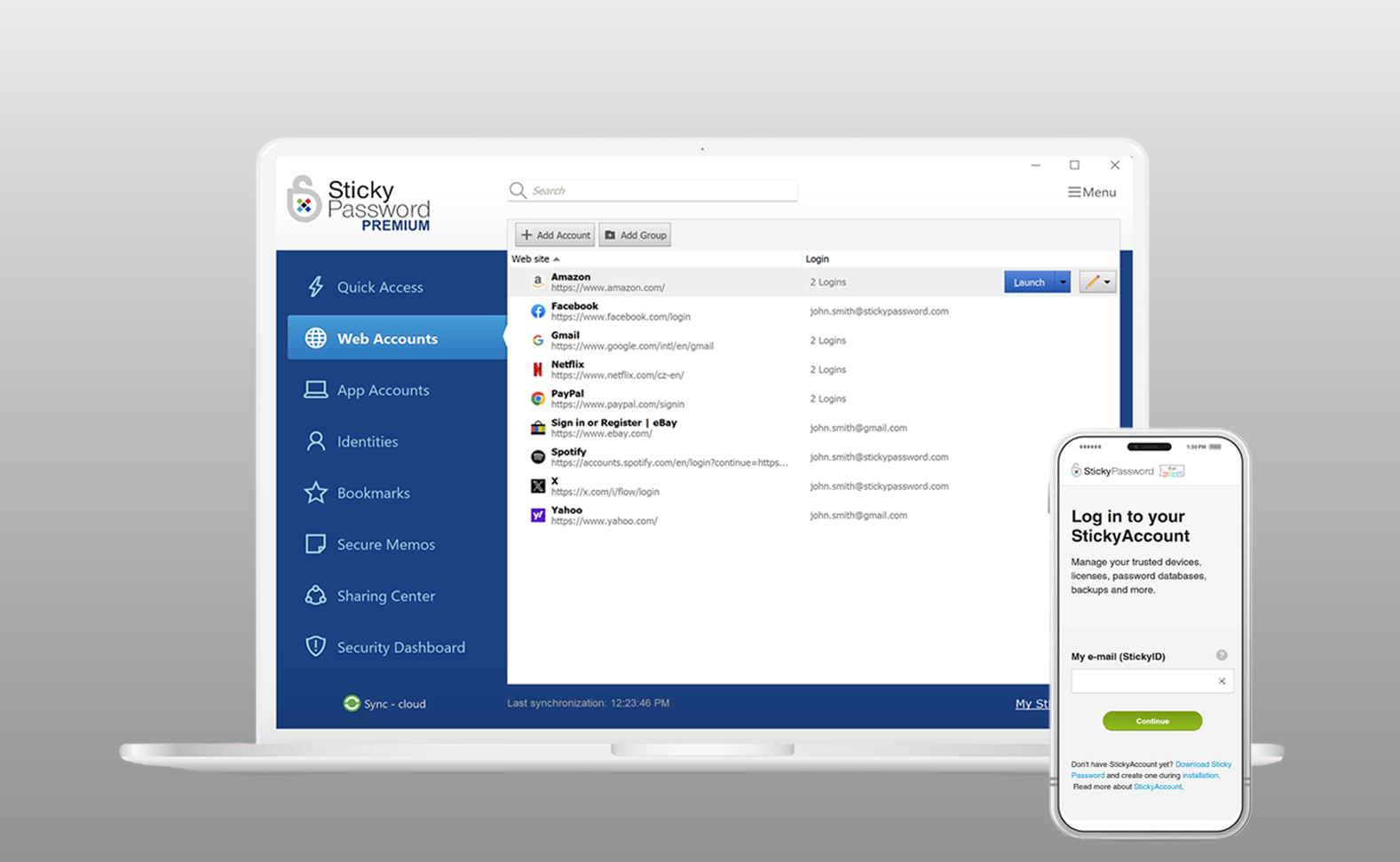This screenshot has height=862, width=1400.
Task: Click the Sync cloud status icon
Action: coord(352,703)
